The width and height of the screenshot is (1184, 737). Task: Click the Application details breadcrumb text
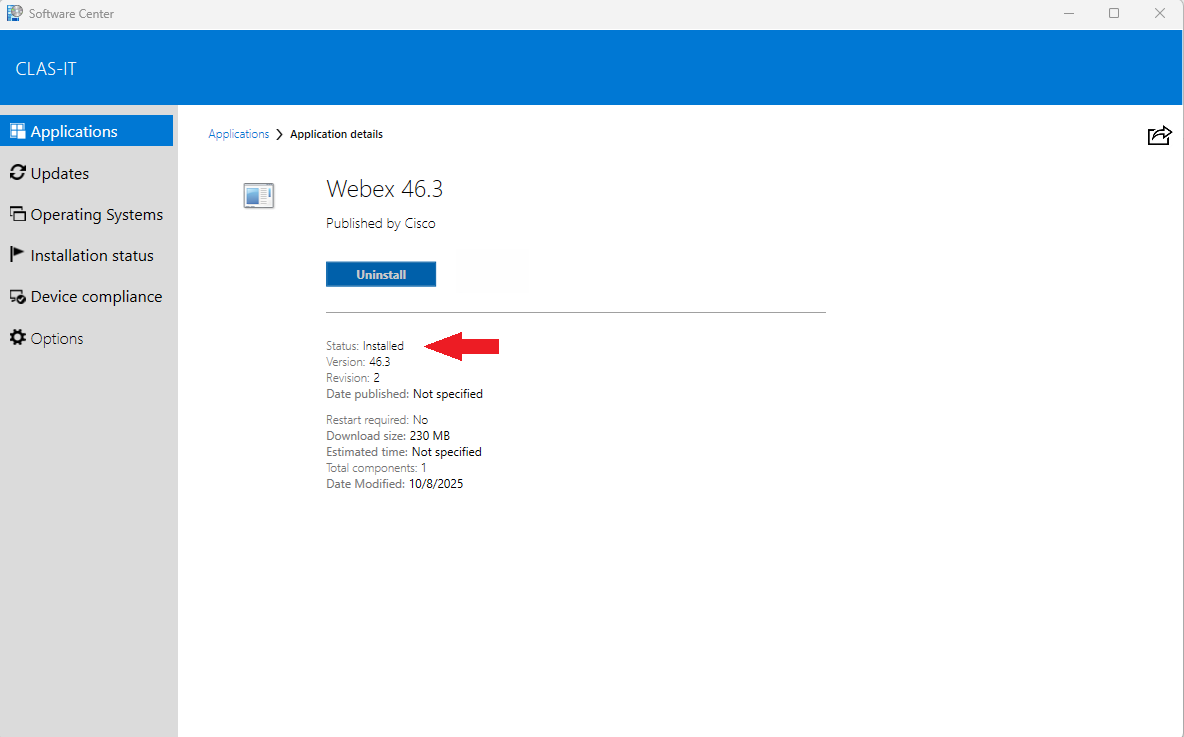point(336,134)
